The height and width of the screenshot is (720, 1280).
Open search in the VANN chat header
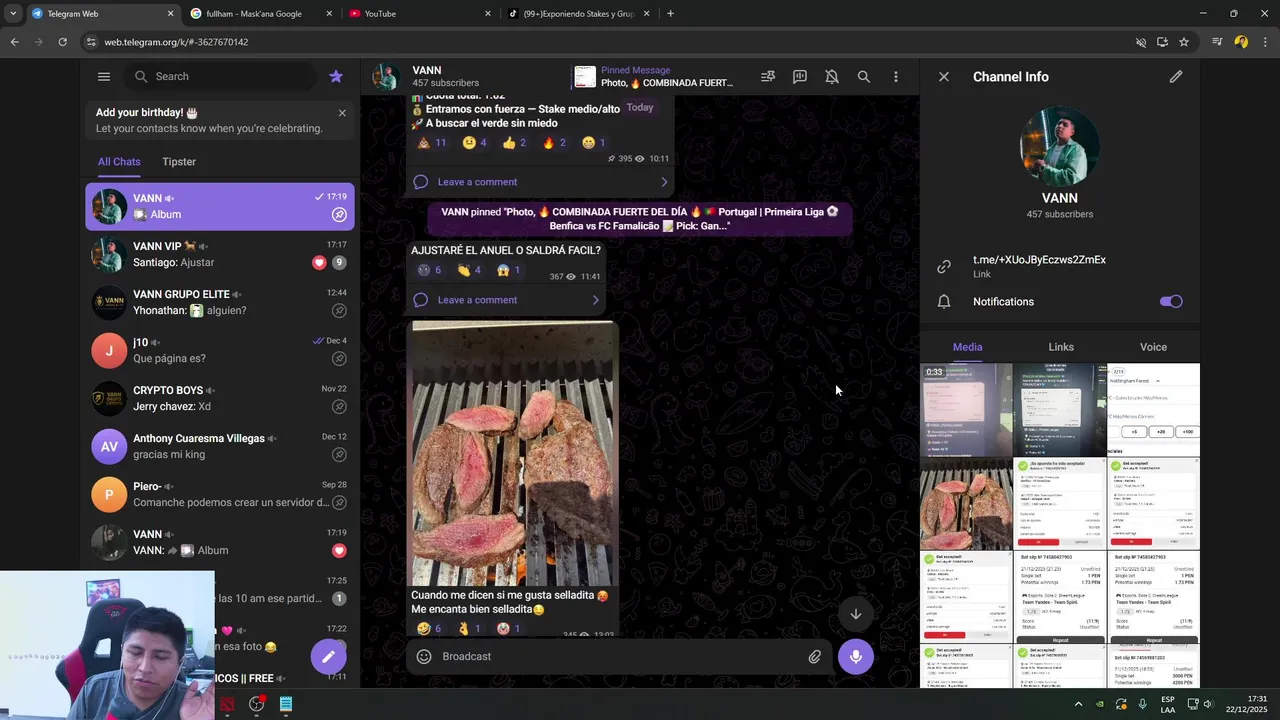[864, 76]
